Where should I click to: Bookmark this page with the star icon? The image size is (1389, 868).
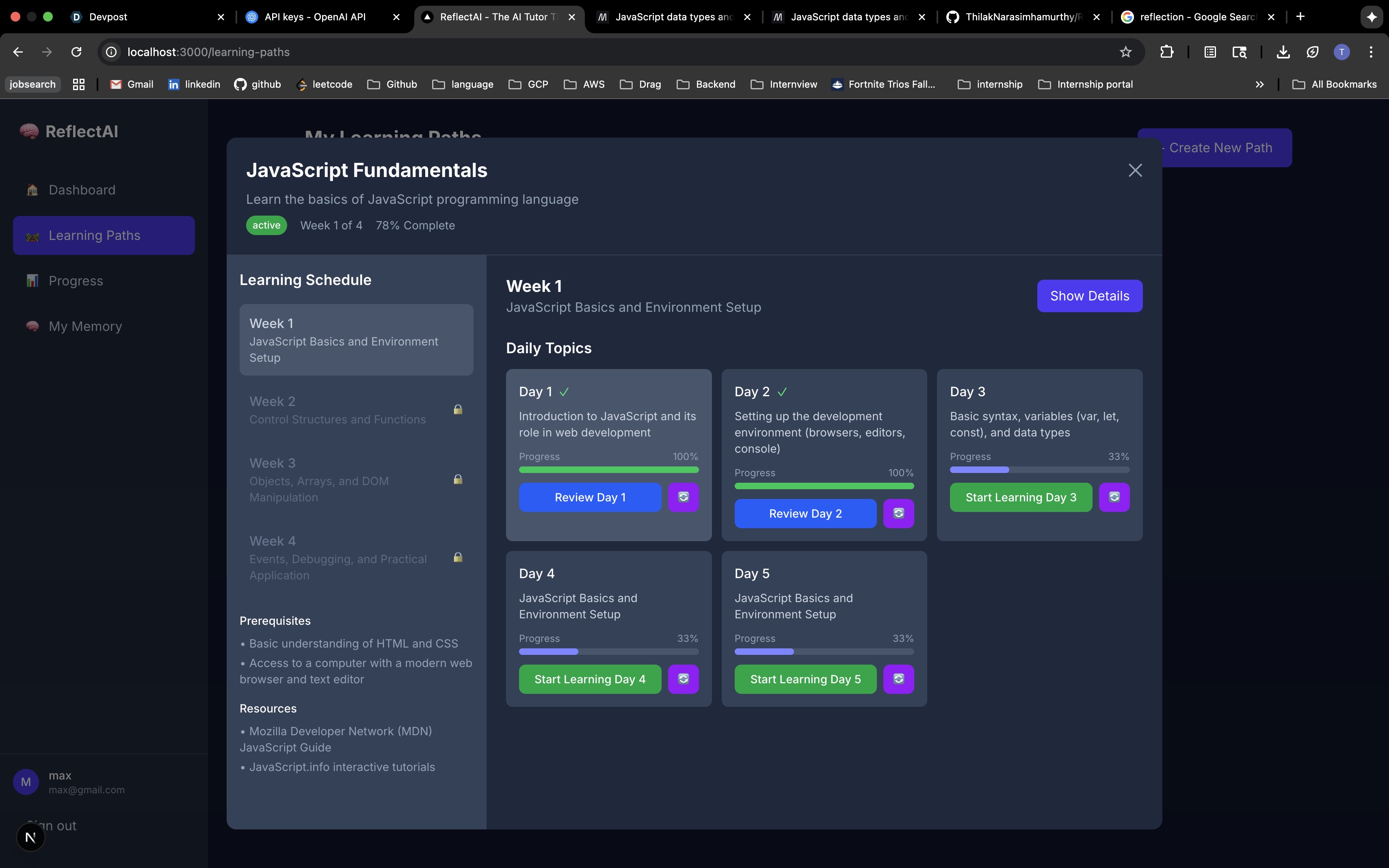tap(1125, 52)
